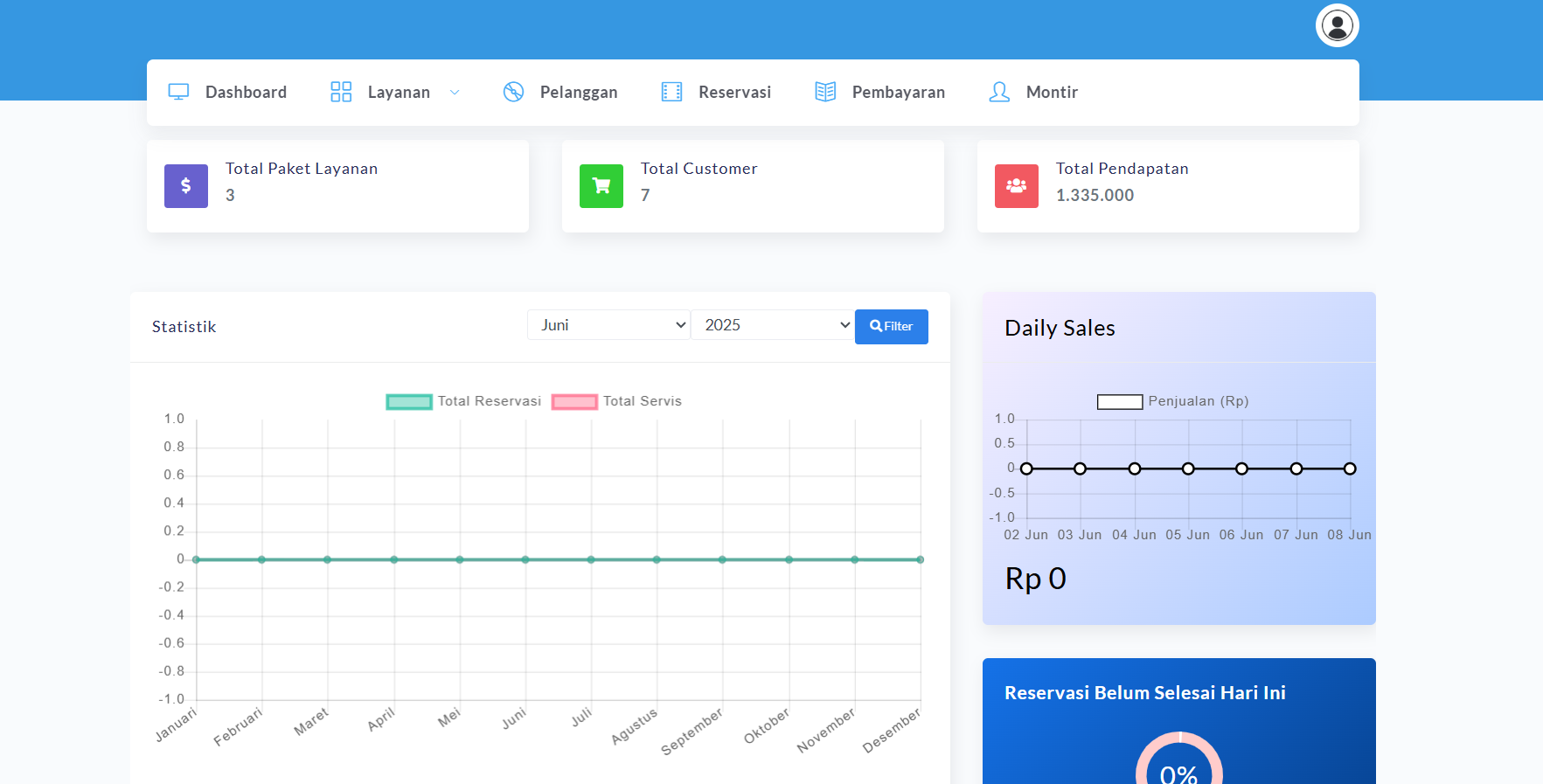The image size is (1543, 784).
Task: Open the 2025 year dropdown
Action: 772,325
